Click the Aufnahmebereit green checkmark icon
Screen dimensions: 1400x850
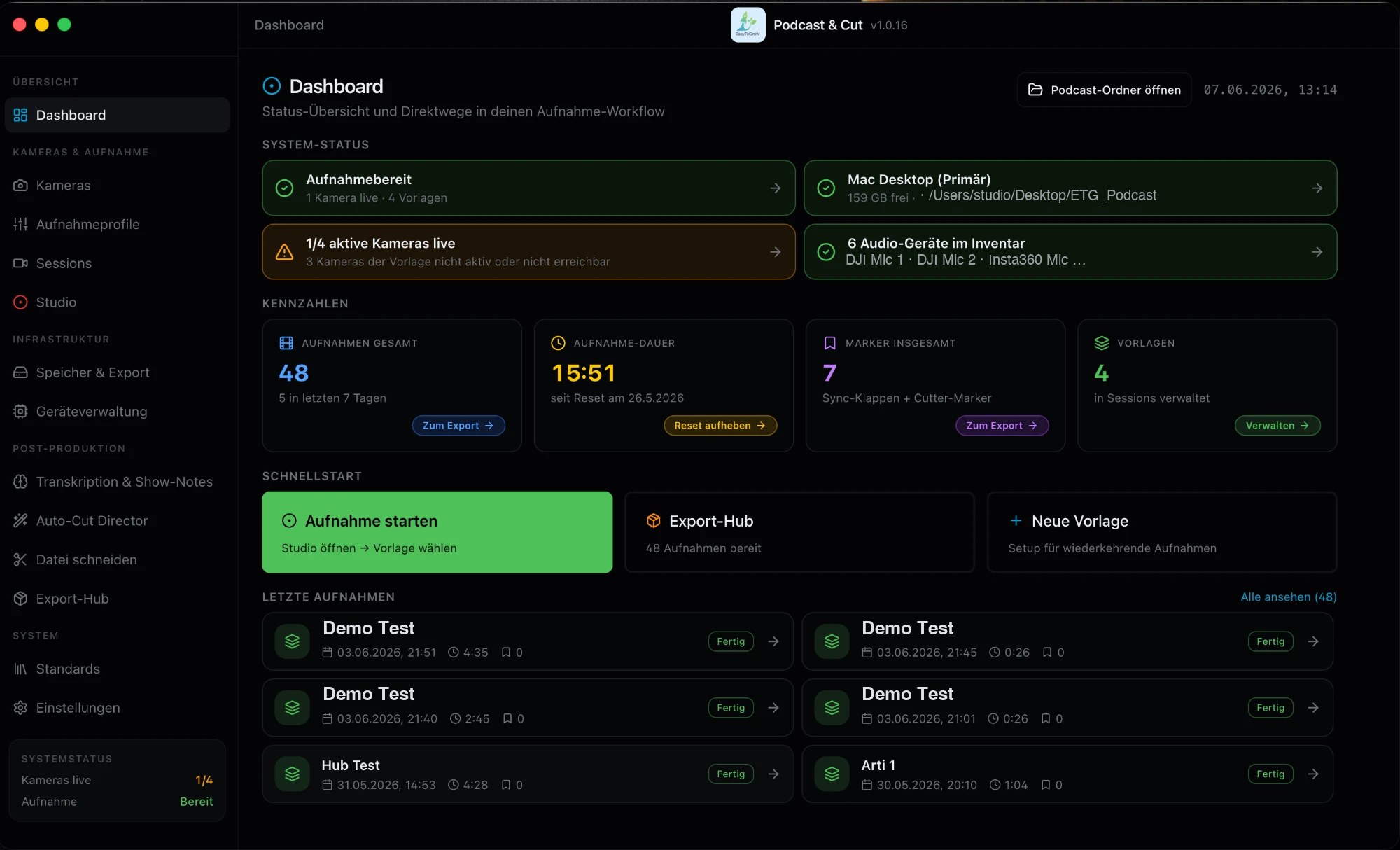point(284,188)
